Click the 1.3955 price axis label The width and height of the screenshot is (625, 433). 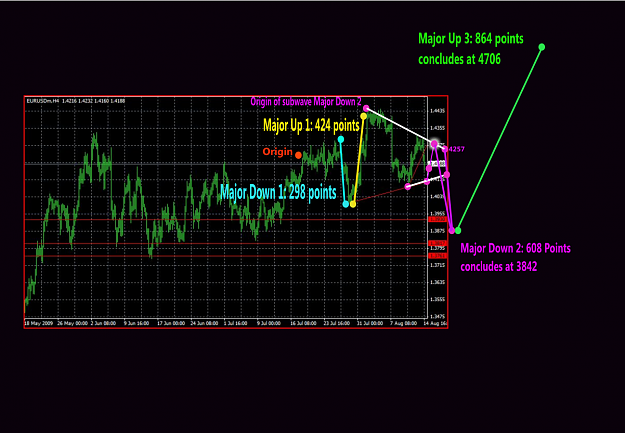click(438, 214)
